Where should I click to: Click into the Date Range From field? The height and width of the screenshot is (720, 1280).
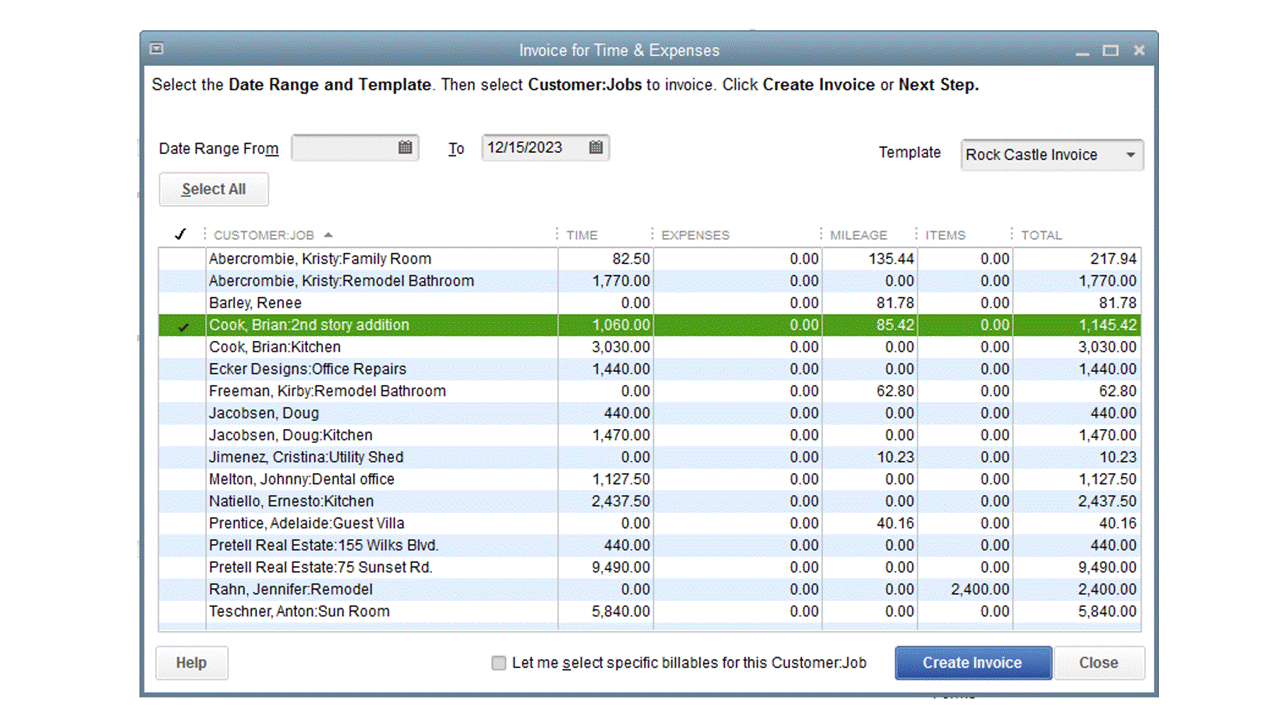coord(343,148)
